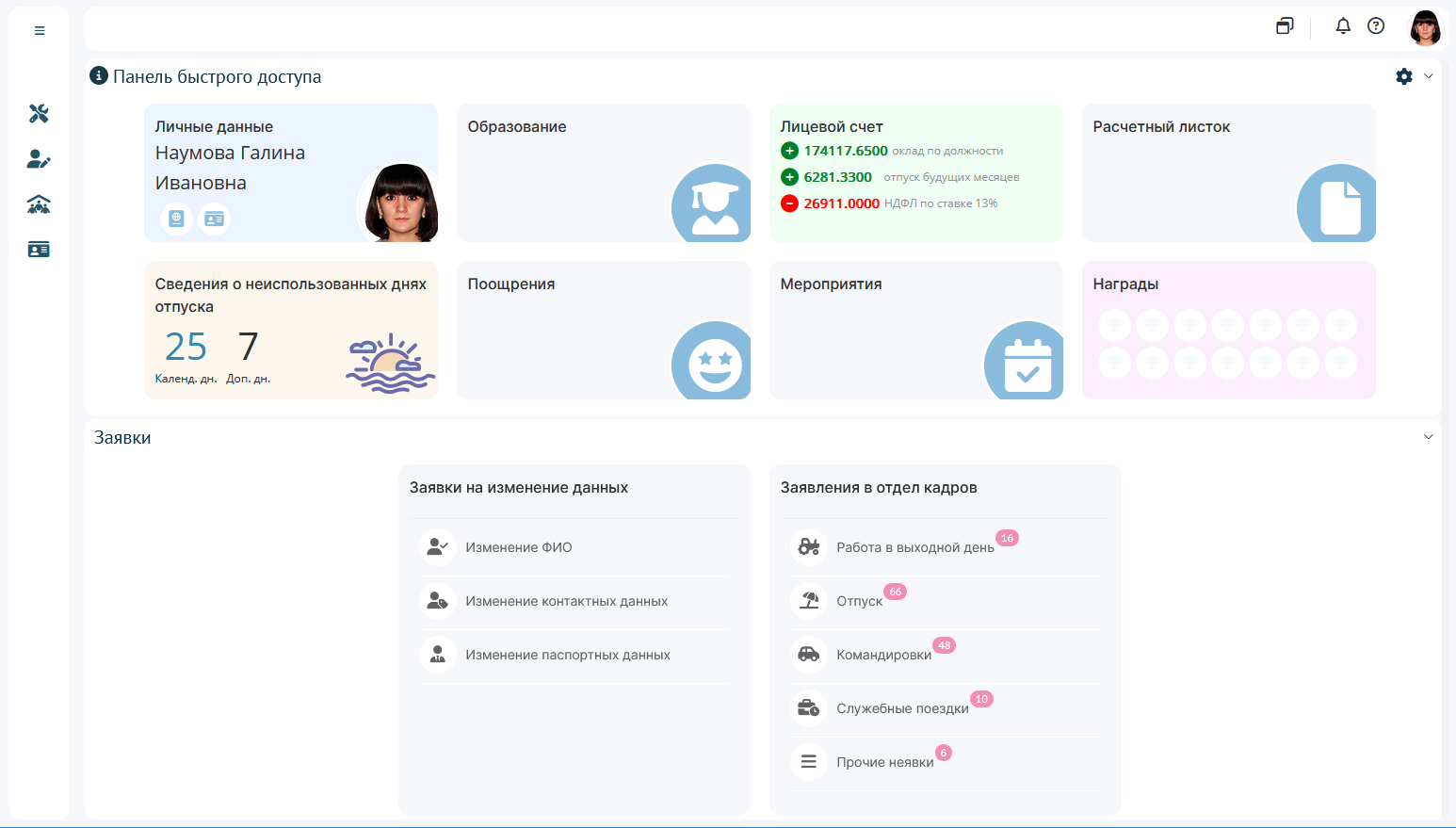Click the wrench and screwdriver tools sidebar icon
1456x828 pixels.
[x=39, y=114]
